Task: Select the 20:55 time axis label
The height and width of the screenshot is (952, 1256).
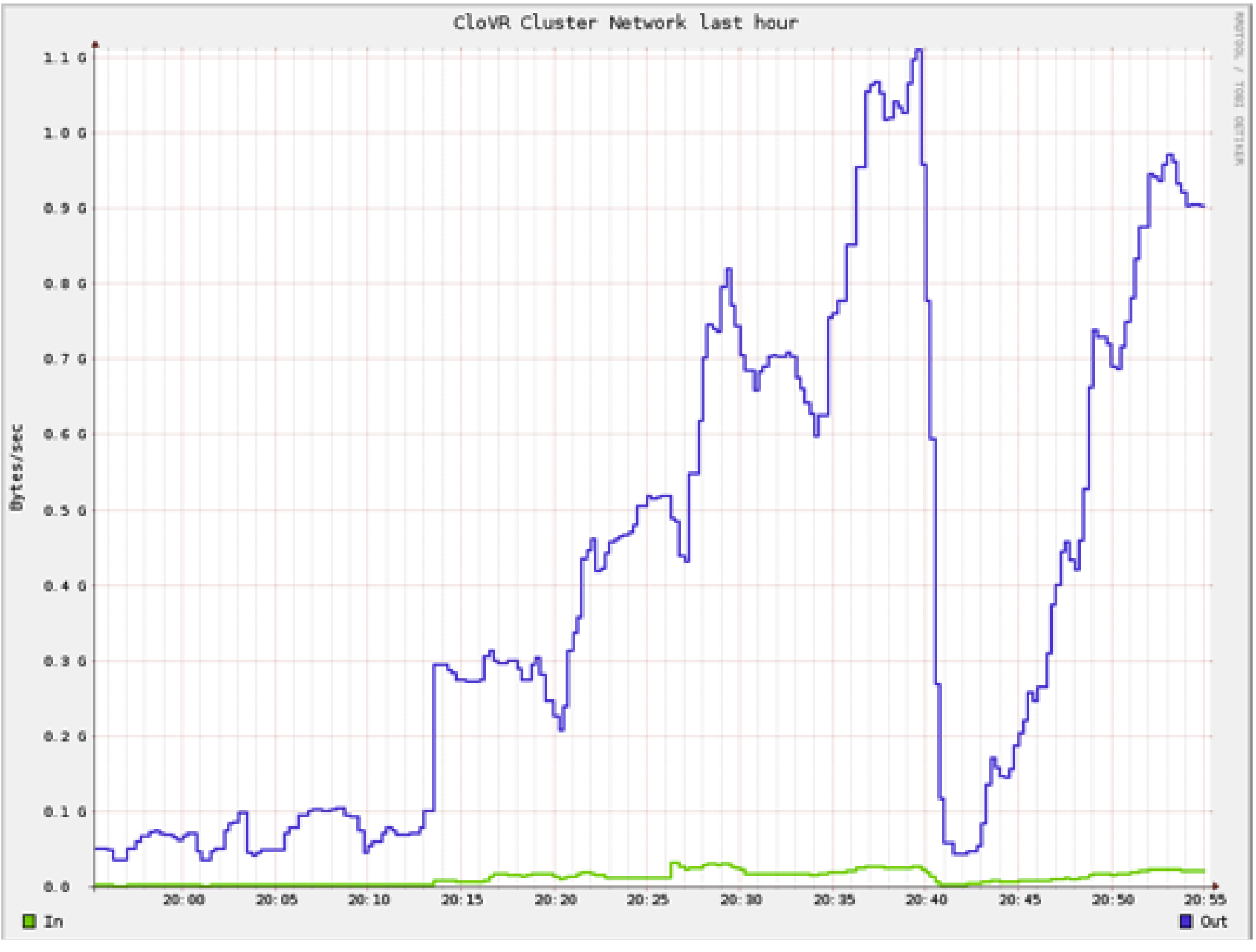Action: [1205, 900]
